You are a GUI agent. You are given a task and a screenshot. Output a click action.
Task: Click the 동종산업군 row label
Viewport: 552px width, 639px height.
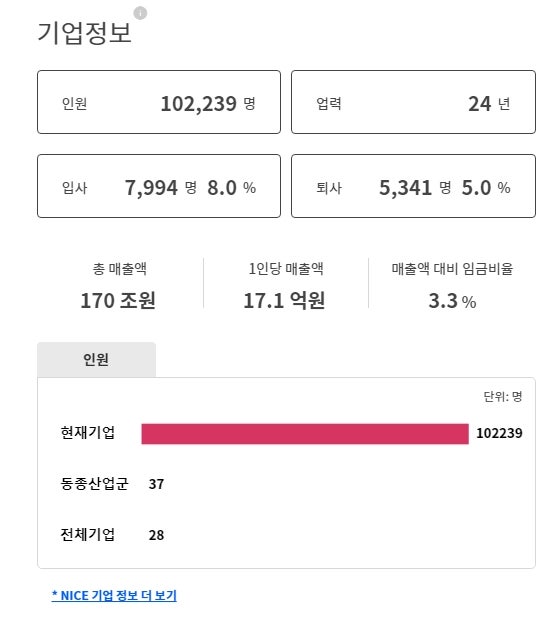[x=95, y=483]
